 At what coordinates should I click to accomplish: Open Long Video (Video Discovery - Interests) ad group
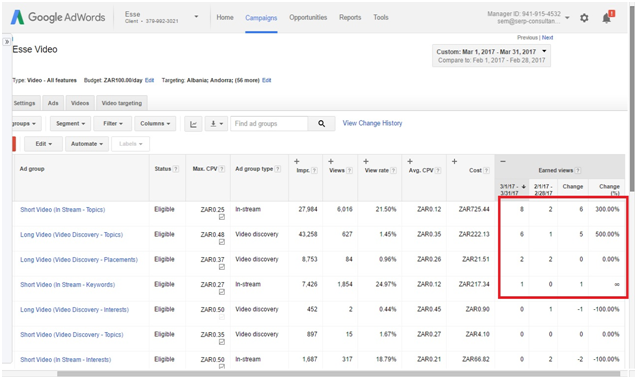[x=74, y=310]
